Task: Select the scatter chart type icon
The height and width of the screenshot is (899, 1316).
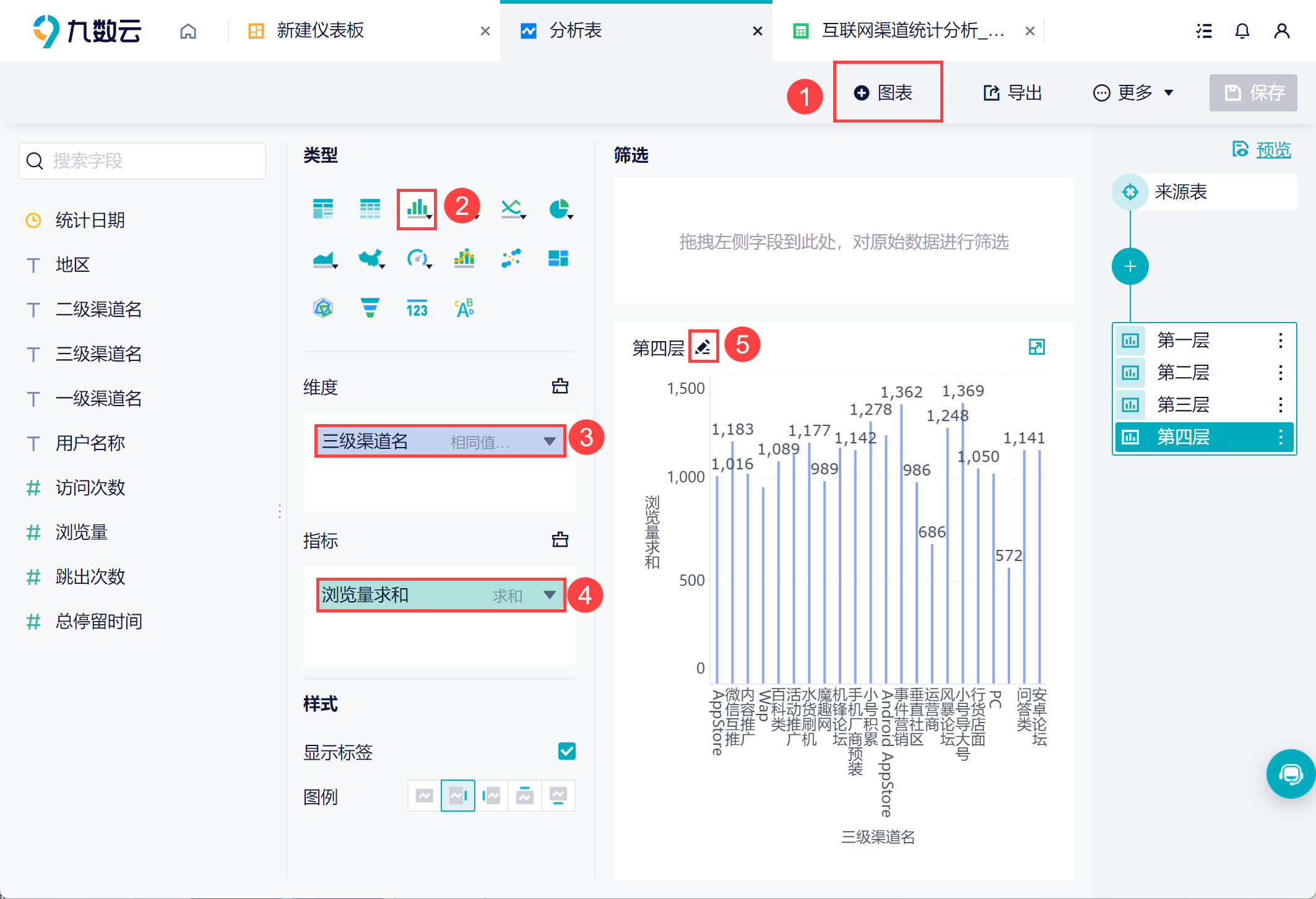Action: point(511,258)
